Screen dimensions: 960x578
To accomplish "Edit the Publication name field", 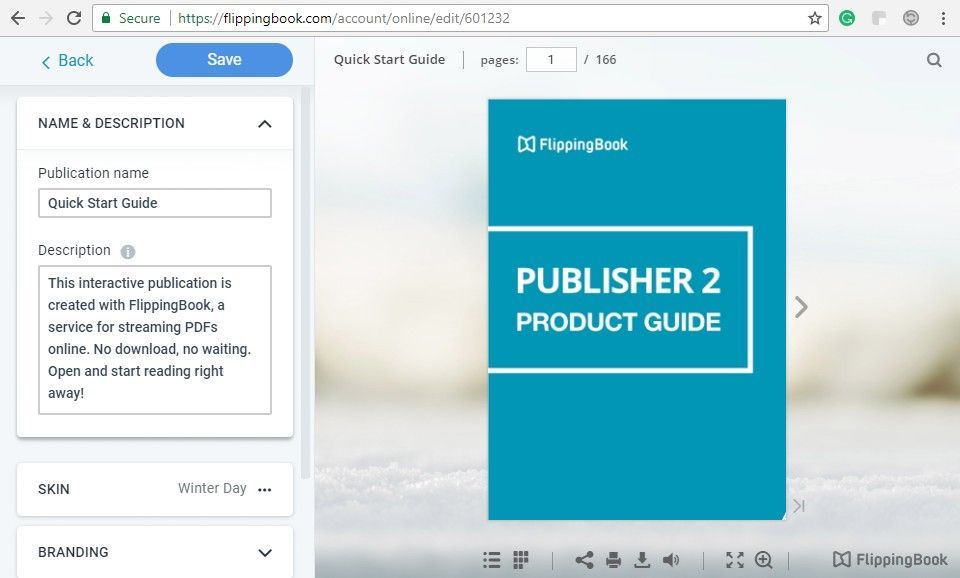I will coord(155,203).
